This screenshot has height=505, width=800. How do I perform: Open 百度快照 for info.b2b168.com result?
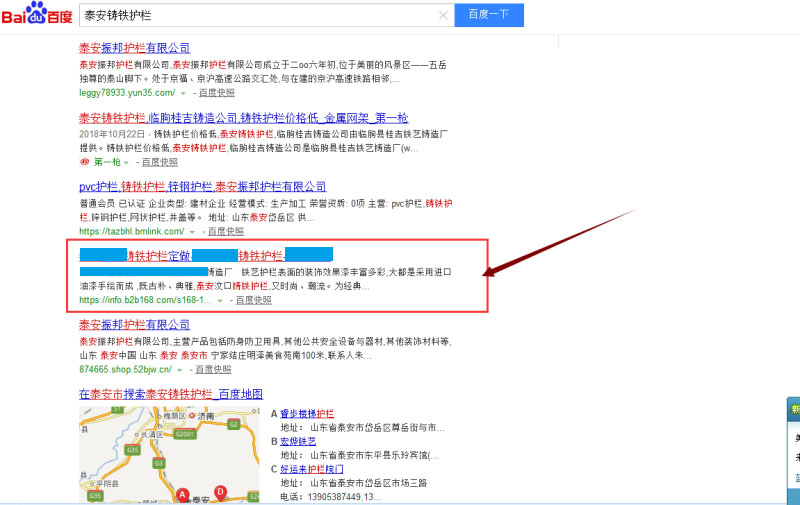254,300
